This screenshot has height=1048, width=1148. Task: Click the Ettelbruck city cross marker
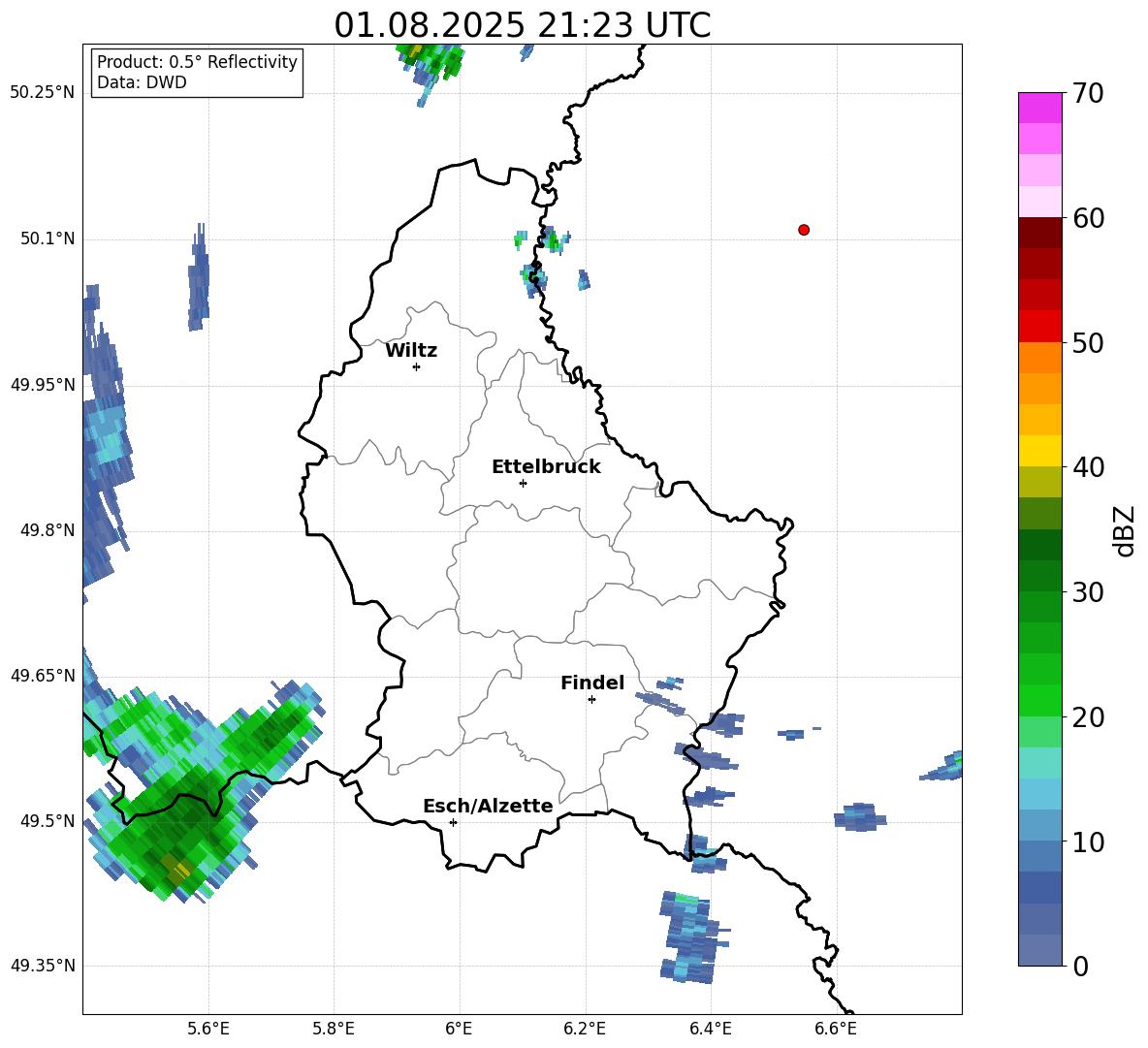pyautogui.click(x=523, y=483)
